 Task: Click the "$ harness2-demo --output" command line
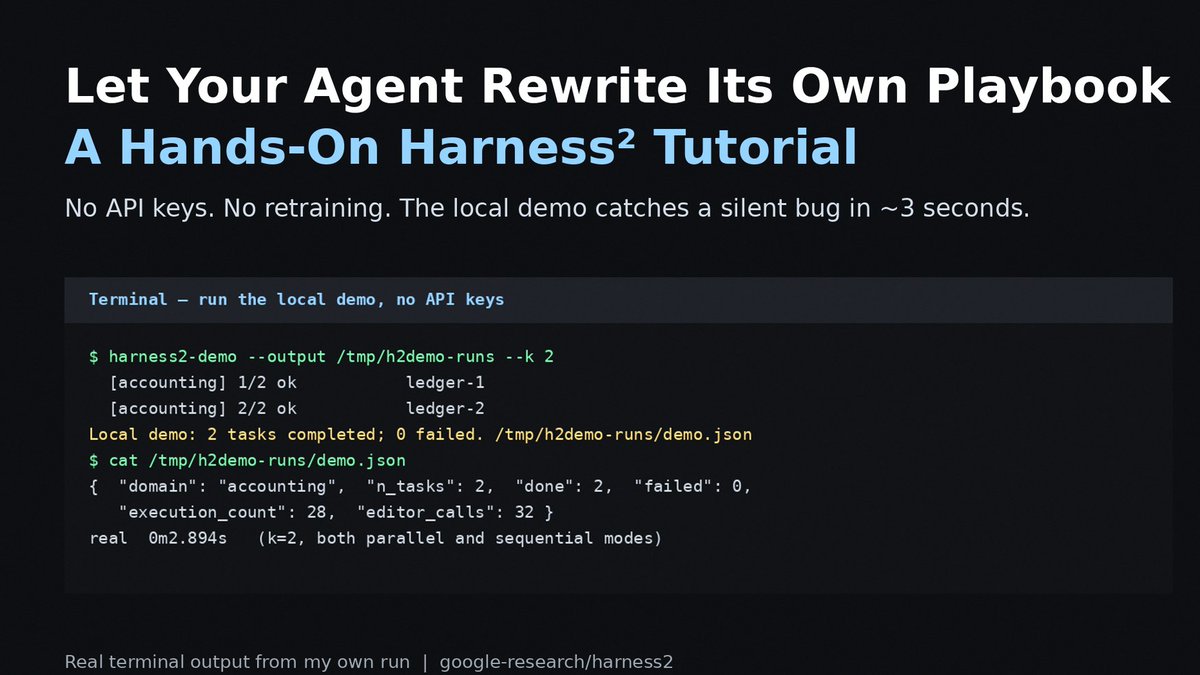[x=321, y=357]
